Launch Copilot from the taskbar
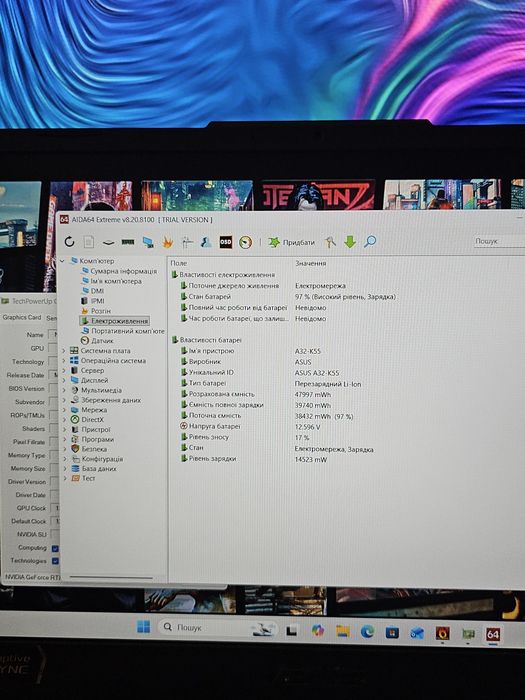Screen dimensions: 525x700 point(318,630)
